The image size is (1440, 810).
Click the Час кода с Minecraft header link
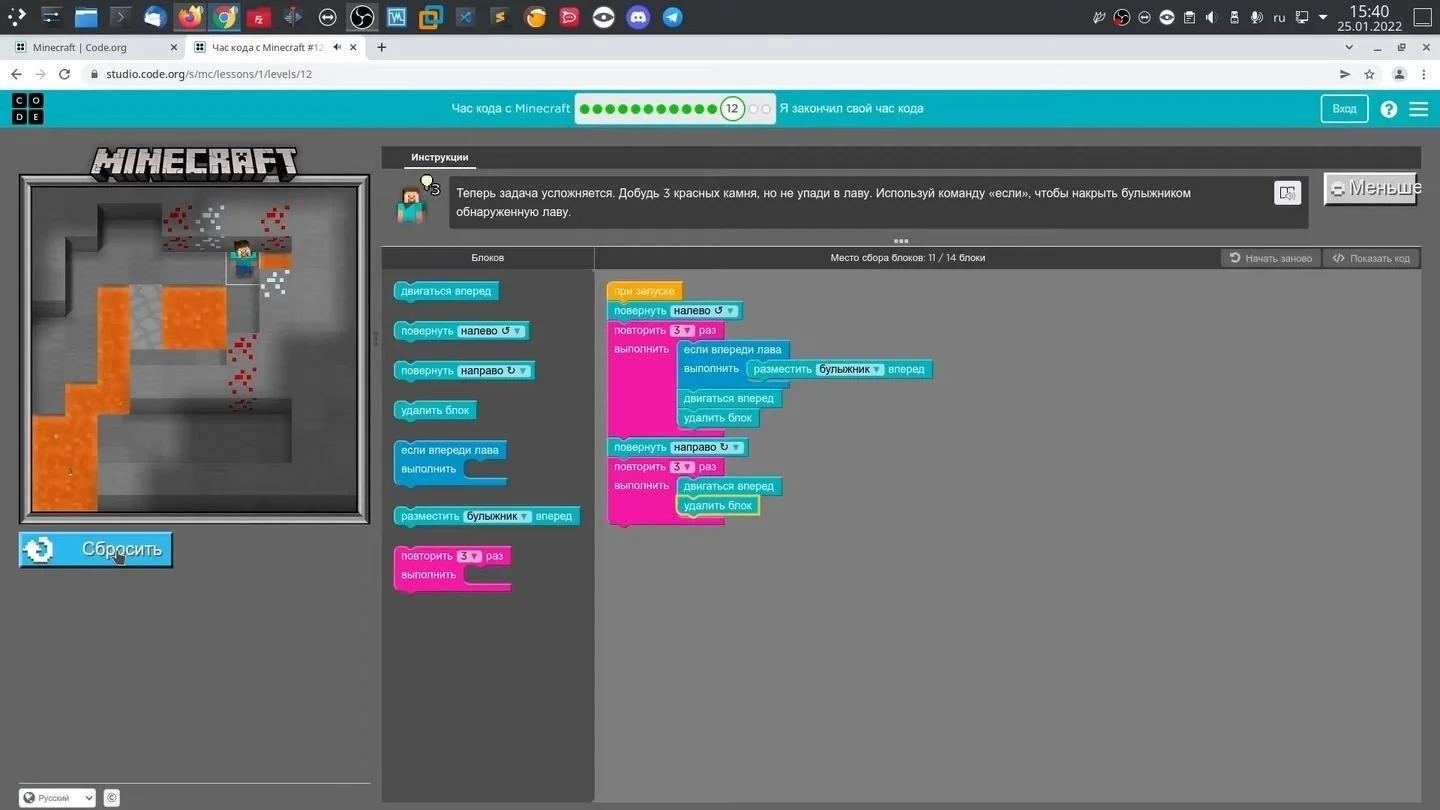click(x=510, y=108)
